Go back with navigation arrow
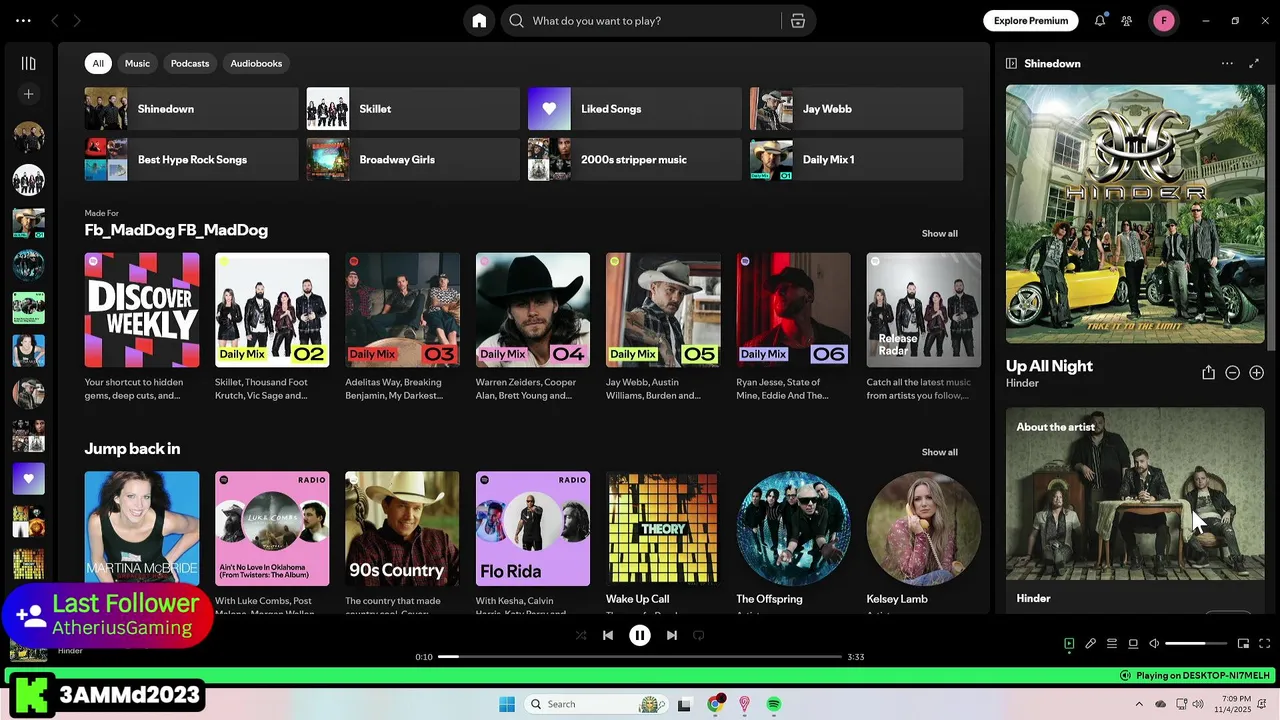This screenshot has width=1280, height=720. click(55, 20)
